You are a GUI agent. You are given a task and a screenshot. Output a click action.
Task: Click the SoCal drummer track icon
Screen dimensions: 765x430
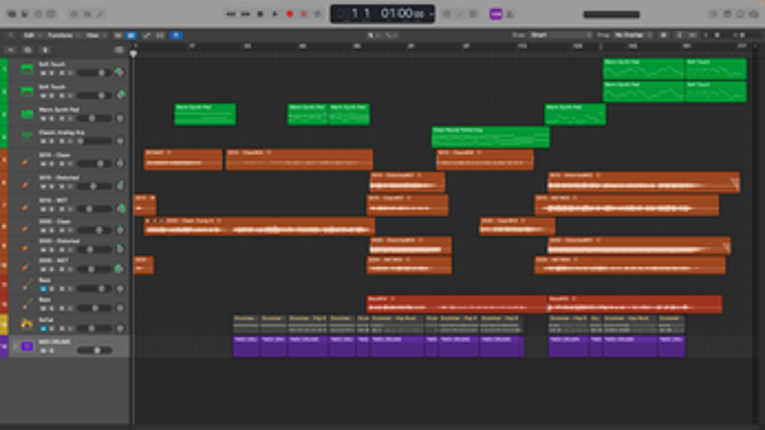27,324
